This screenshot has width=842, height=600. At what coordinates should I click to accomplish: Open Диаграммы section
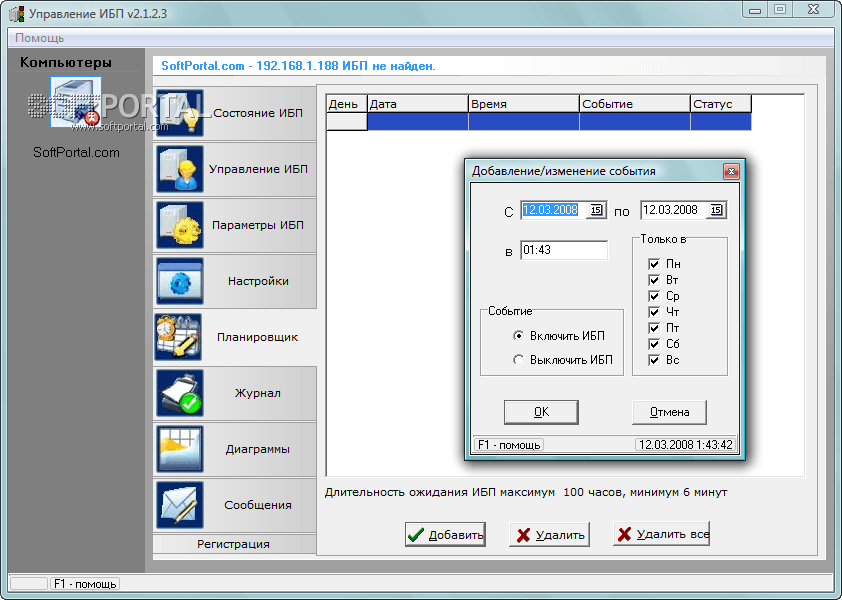235,449
